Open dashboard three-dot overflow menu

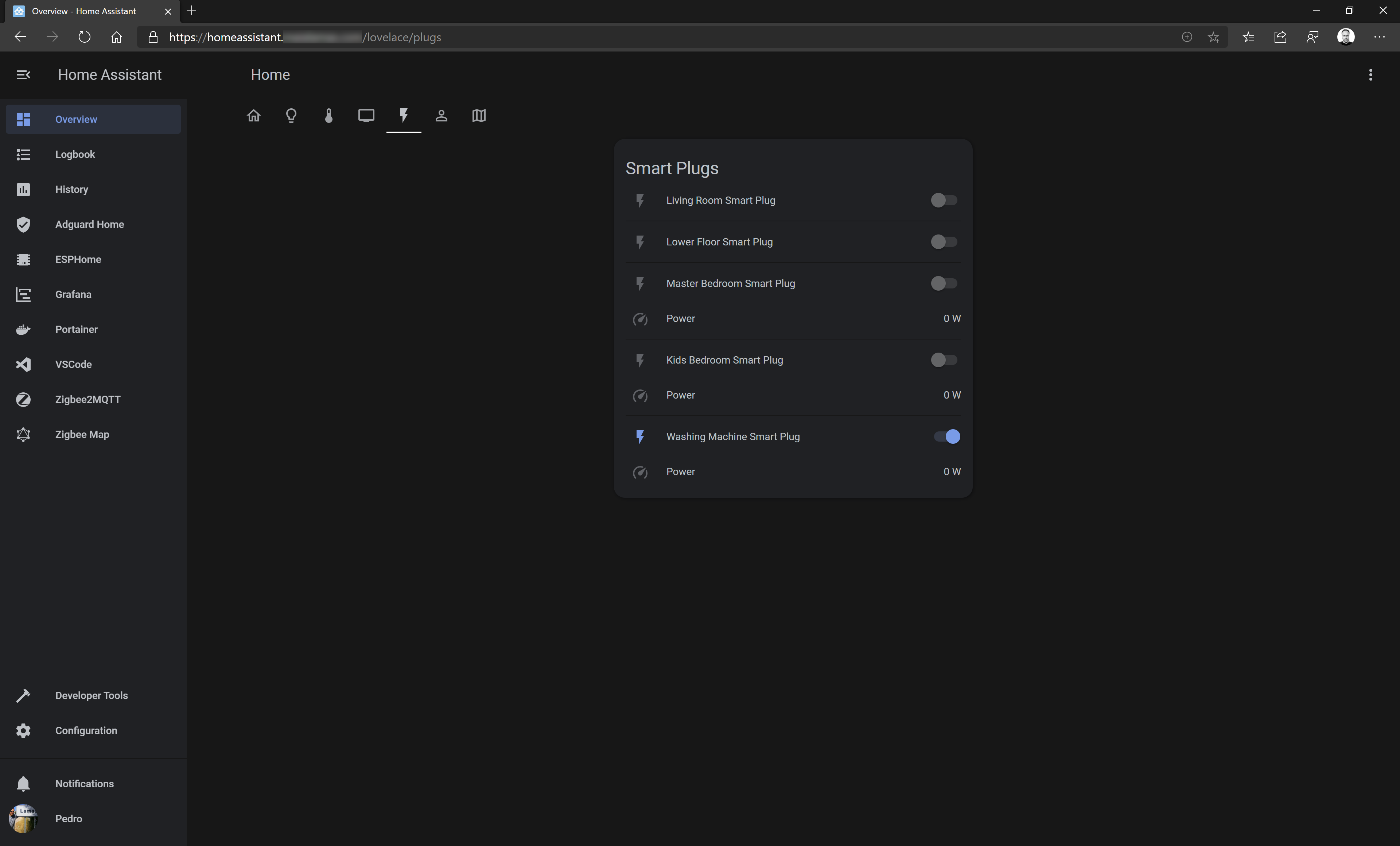(1370, 74)
